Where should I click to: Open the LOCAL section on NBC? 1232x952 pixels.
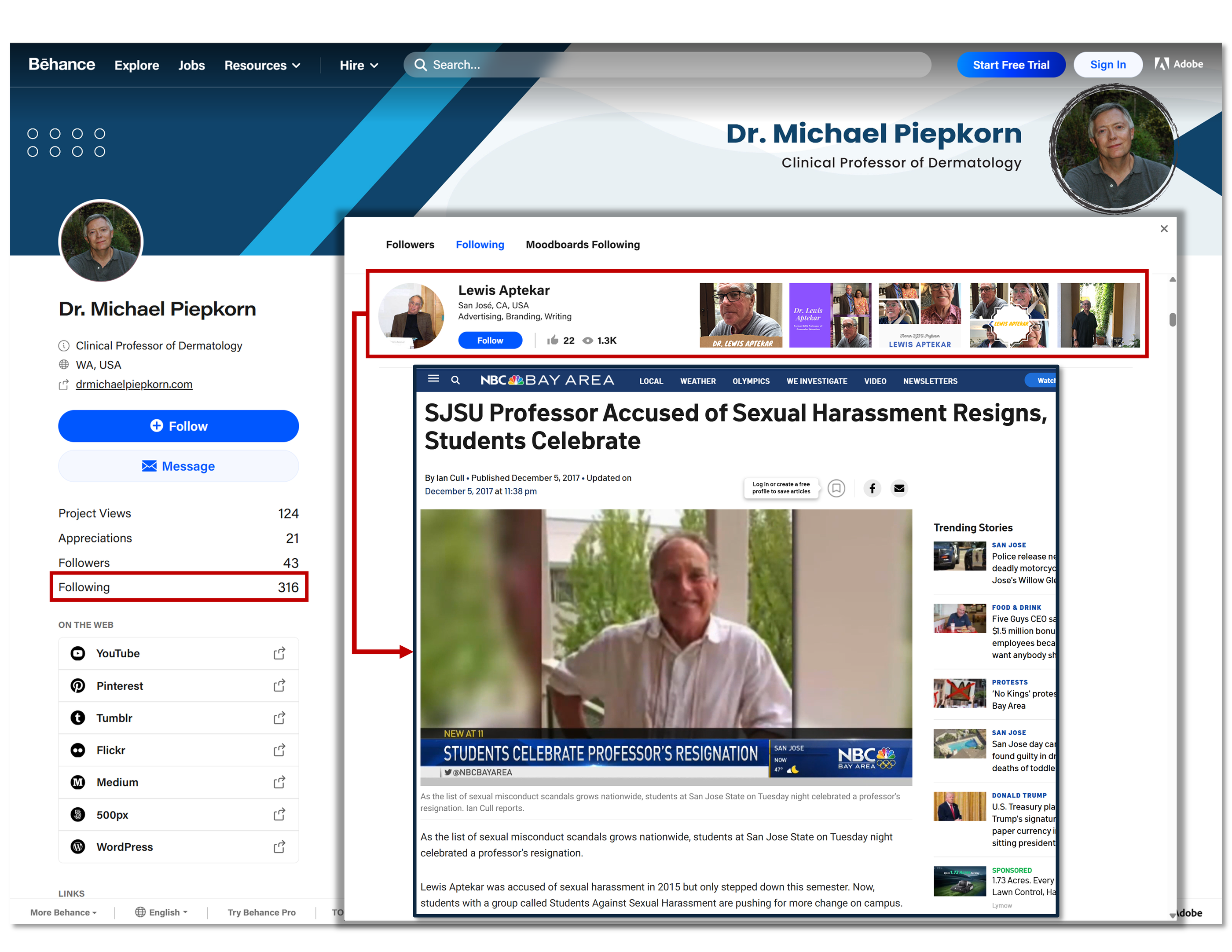click(x=651, y=381)
